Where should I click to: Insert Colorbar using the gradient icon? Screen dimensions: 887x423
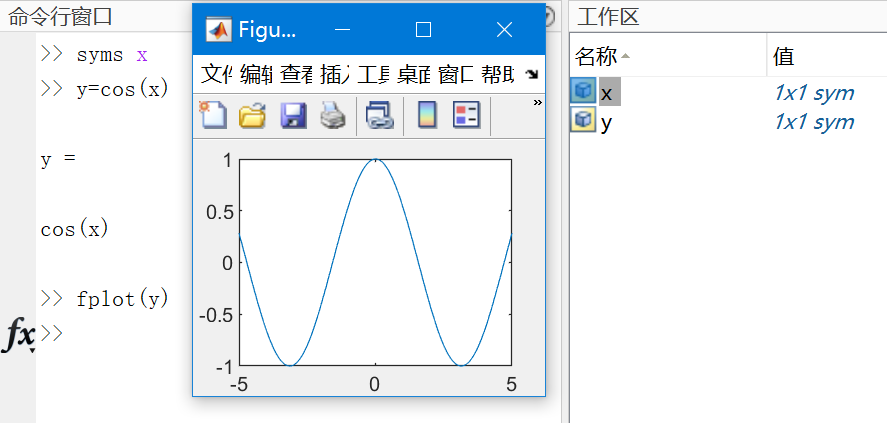click(x=427, y=115)
